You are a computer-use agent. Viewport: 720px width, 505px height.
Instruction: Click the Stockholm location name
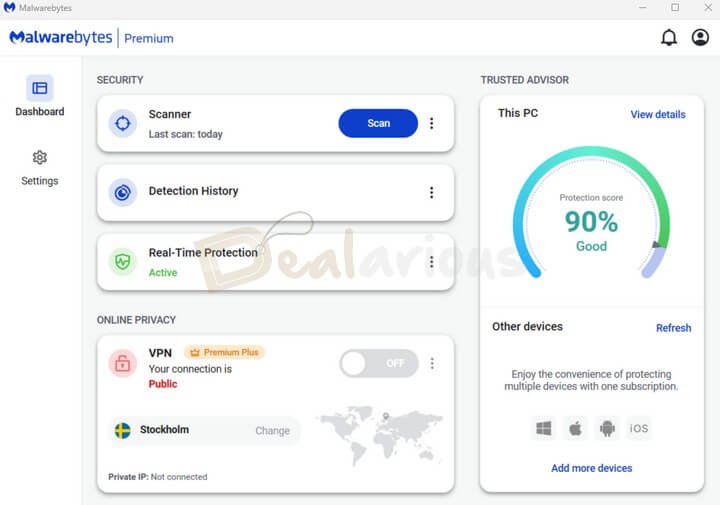(164, 429)
